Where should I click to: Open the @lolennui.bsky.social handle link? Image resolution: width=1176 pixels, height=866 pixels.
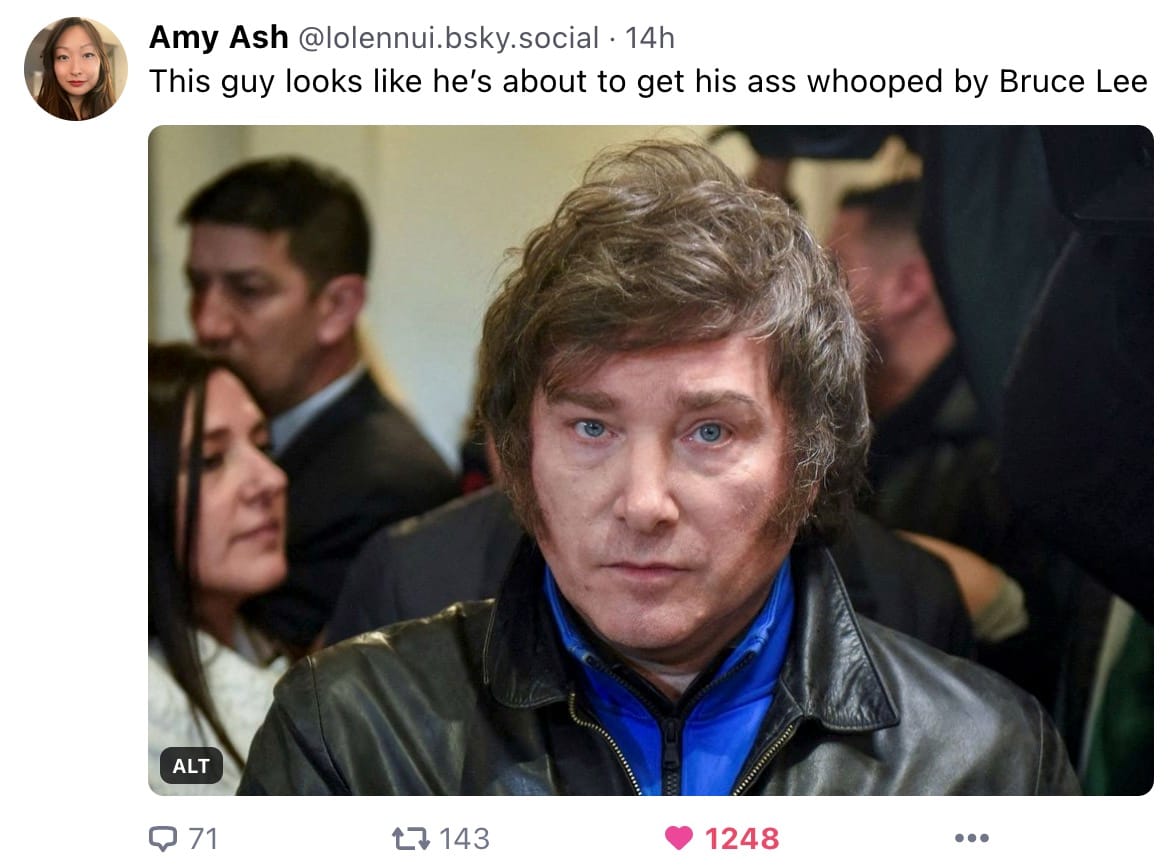point(448,38)
